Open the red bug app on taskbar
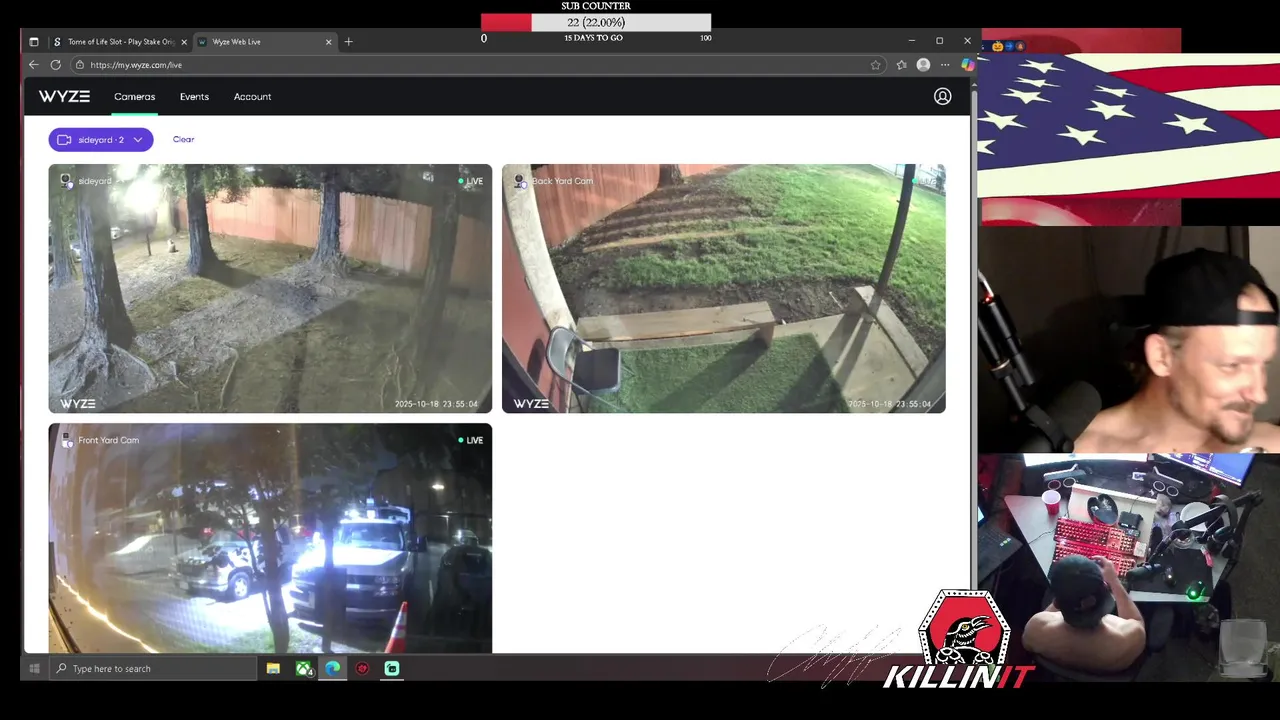This screenshot has width=1280, height=720. point(362,668)
